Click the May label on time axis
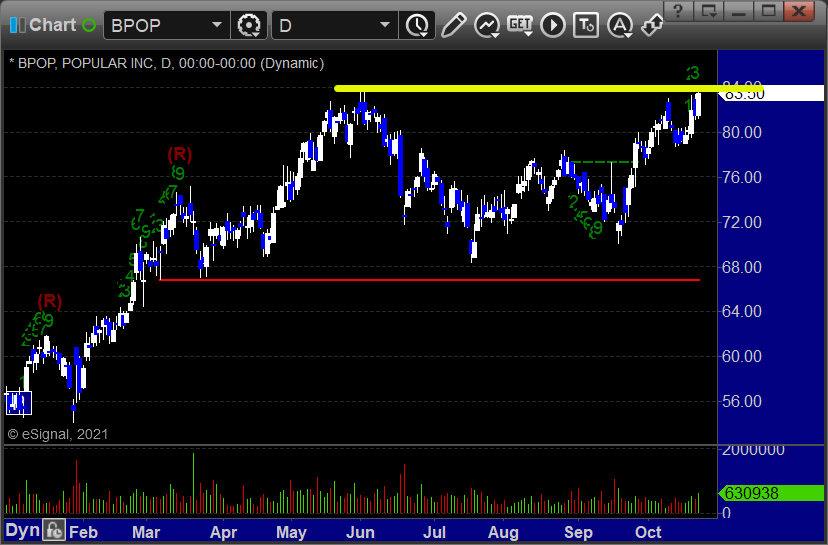The width and height of the screenshot is (828, 545). (291, 532)
